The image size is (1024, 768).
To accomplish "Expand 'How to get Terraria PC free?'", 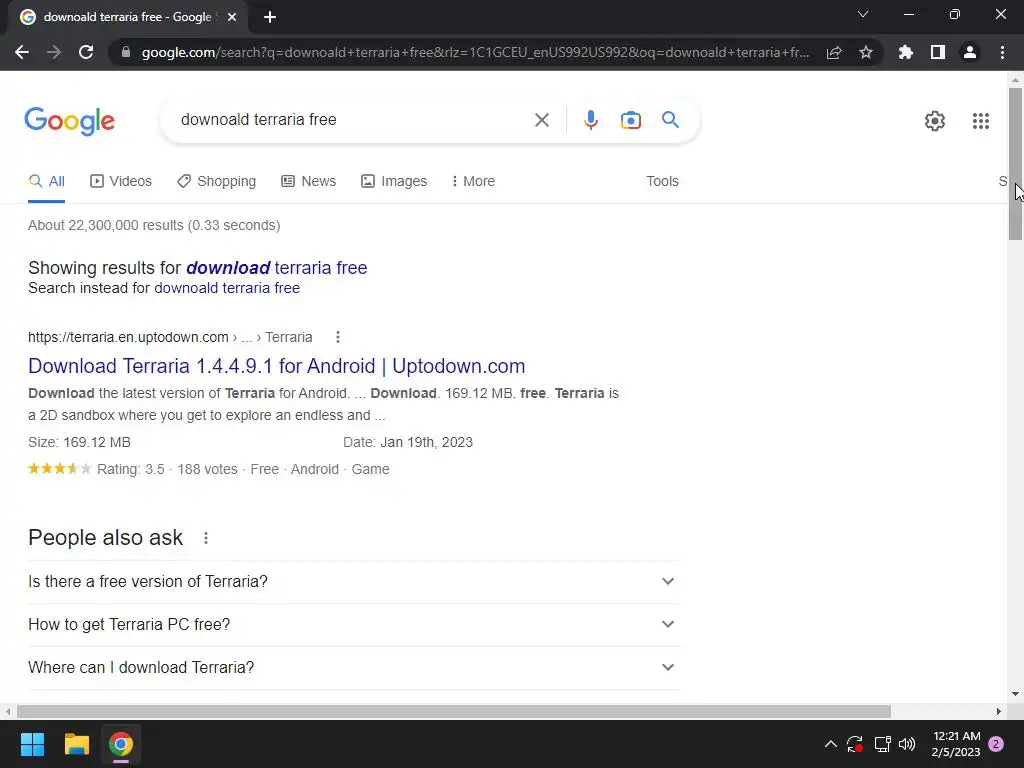I will point(354,624).
